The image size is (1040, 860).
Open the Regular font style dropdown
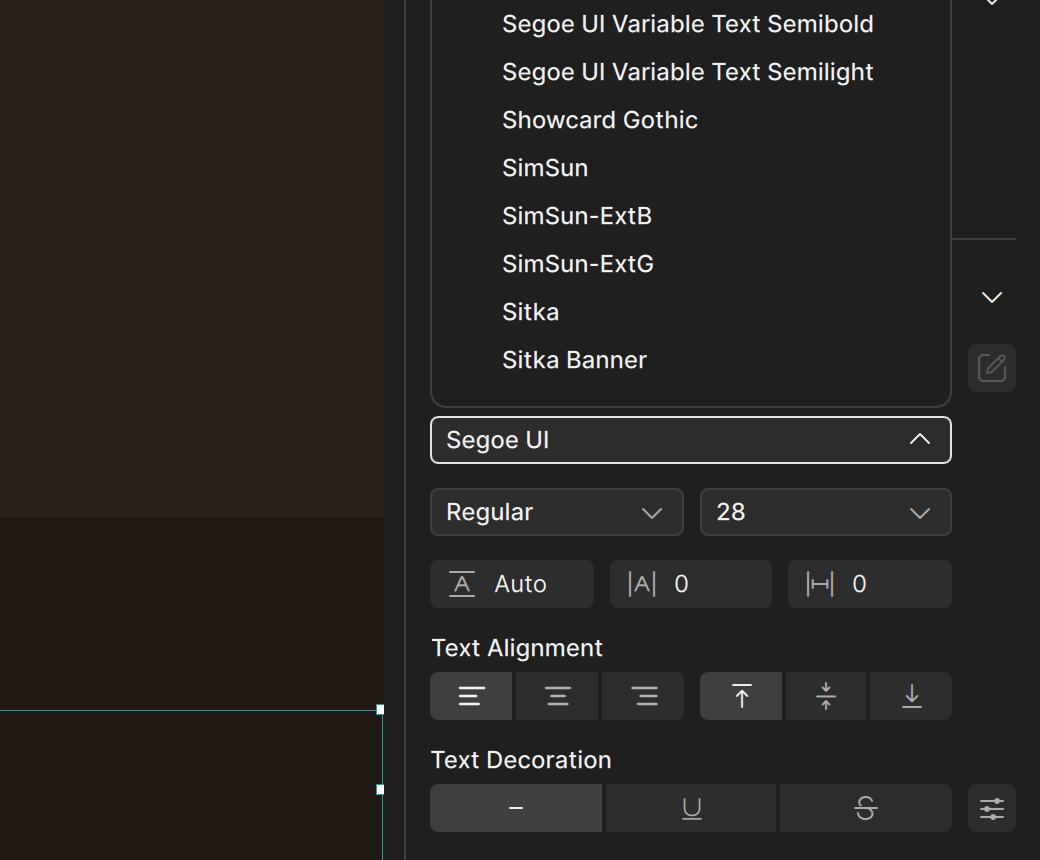(556, 512)
